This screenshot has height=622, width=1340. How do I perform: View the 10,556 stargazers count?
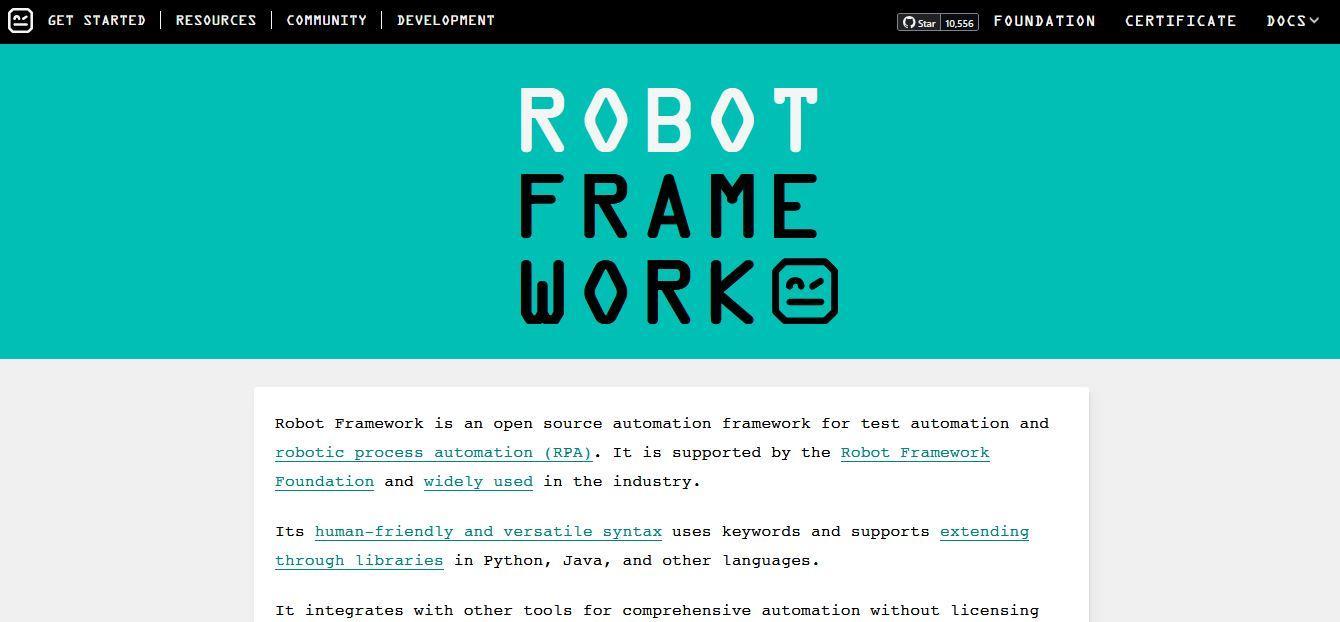point(960,22)
